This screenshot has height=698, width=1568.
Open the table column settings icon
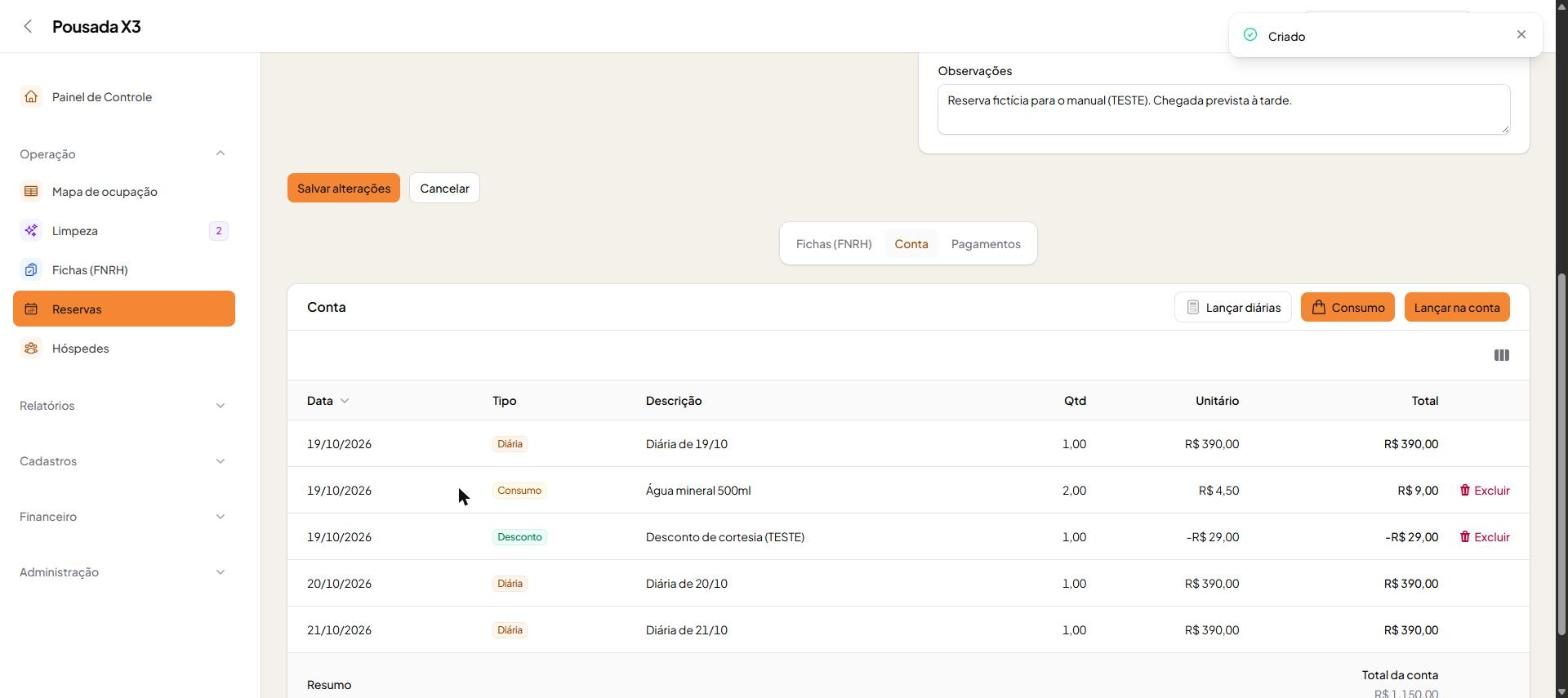click(x=1501, y=355)
